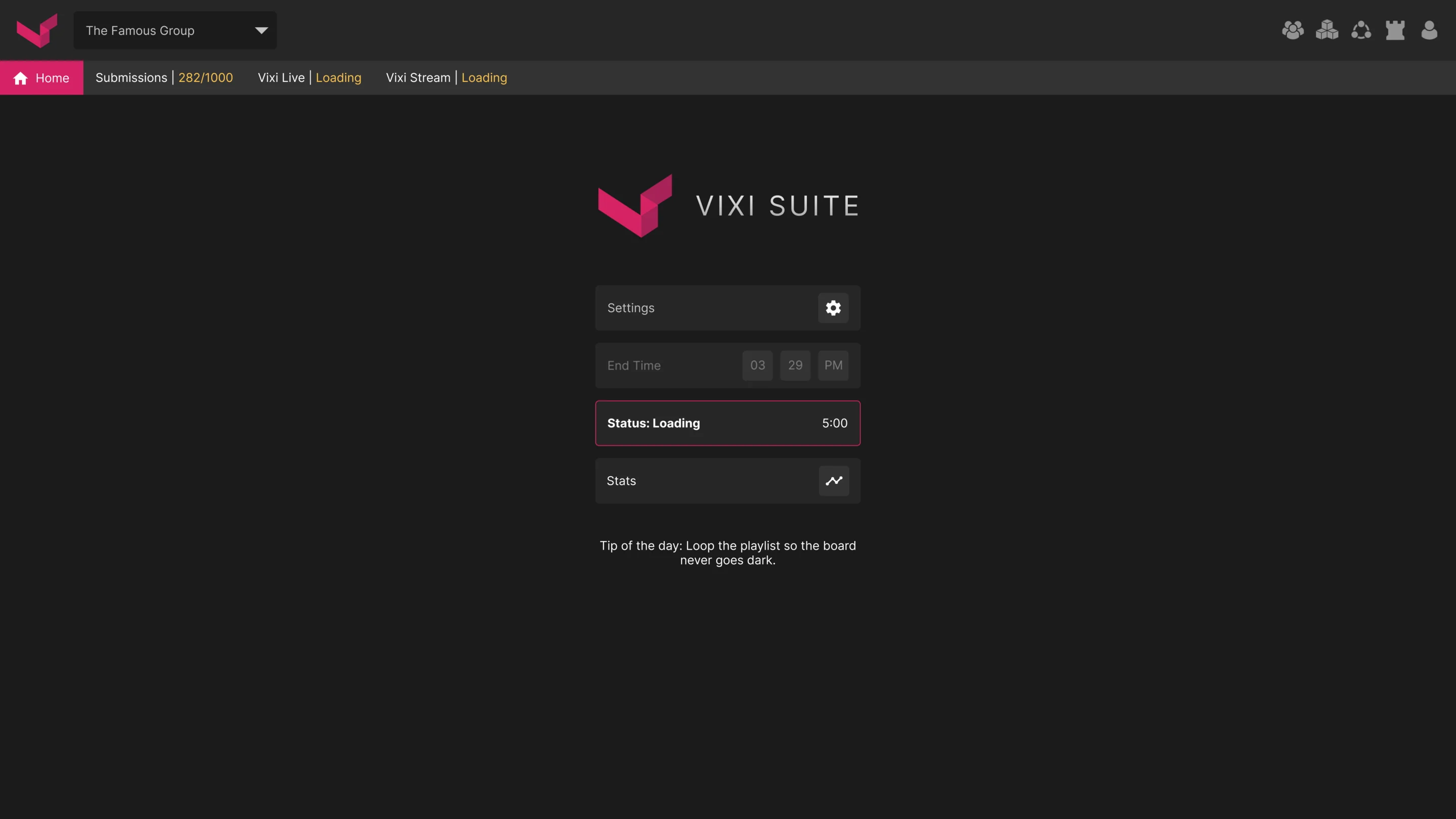Go to the Home tab
Image resolution: width=1456 pixels, height=819 pixels.
tap(41, 78)
